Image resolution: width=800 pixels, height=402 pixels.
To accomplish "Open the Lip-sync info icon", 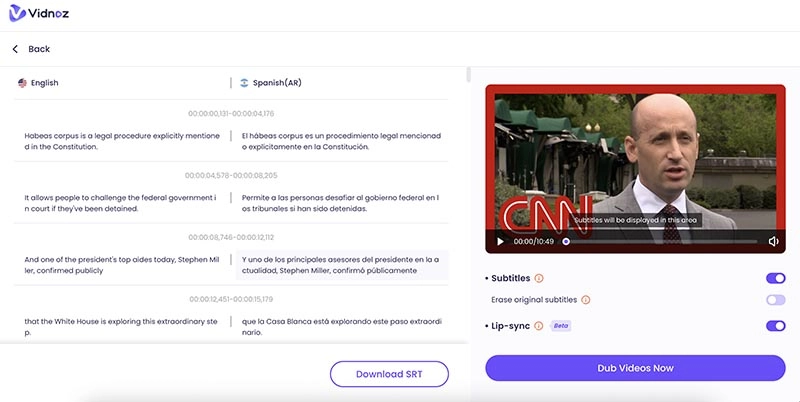I will pyautogui.click(x=538, y=326).
